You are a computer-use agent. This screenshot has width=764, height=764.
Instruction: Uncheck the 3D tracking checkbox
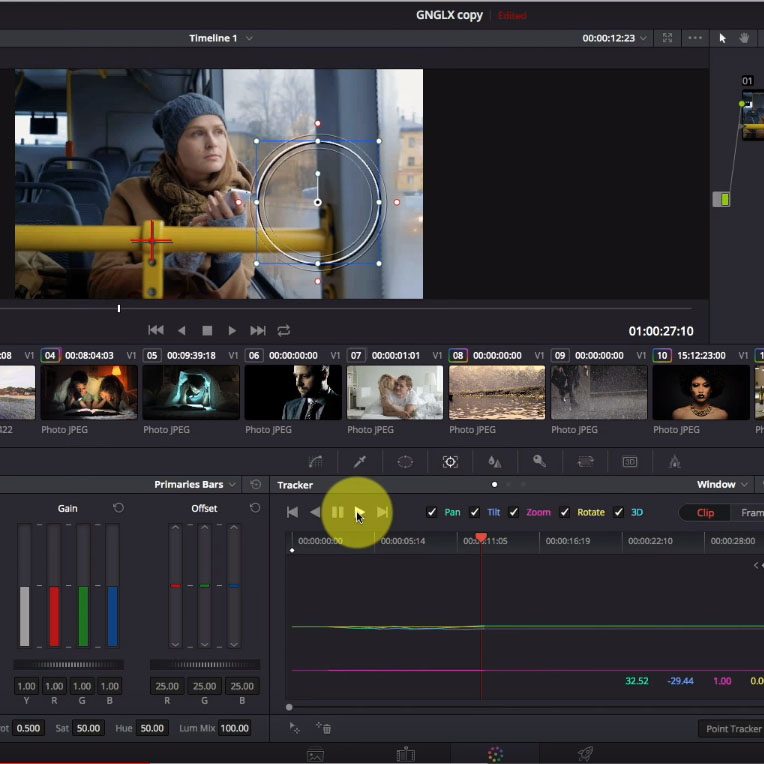click(x=618, y=512)
